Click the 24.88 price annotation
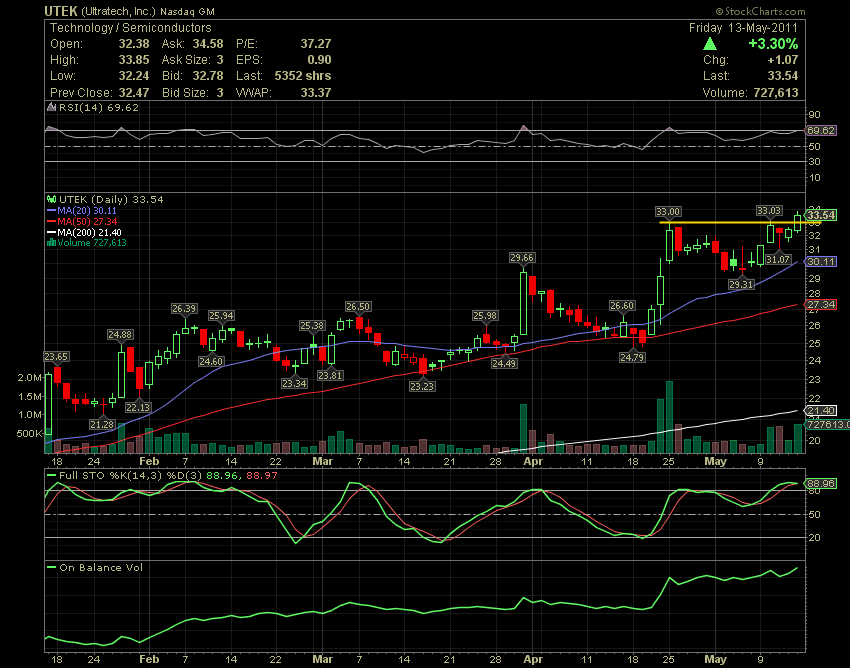The width and height of the screenshot is (850, 668). [120, 335]
